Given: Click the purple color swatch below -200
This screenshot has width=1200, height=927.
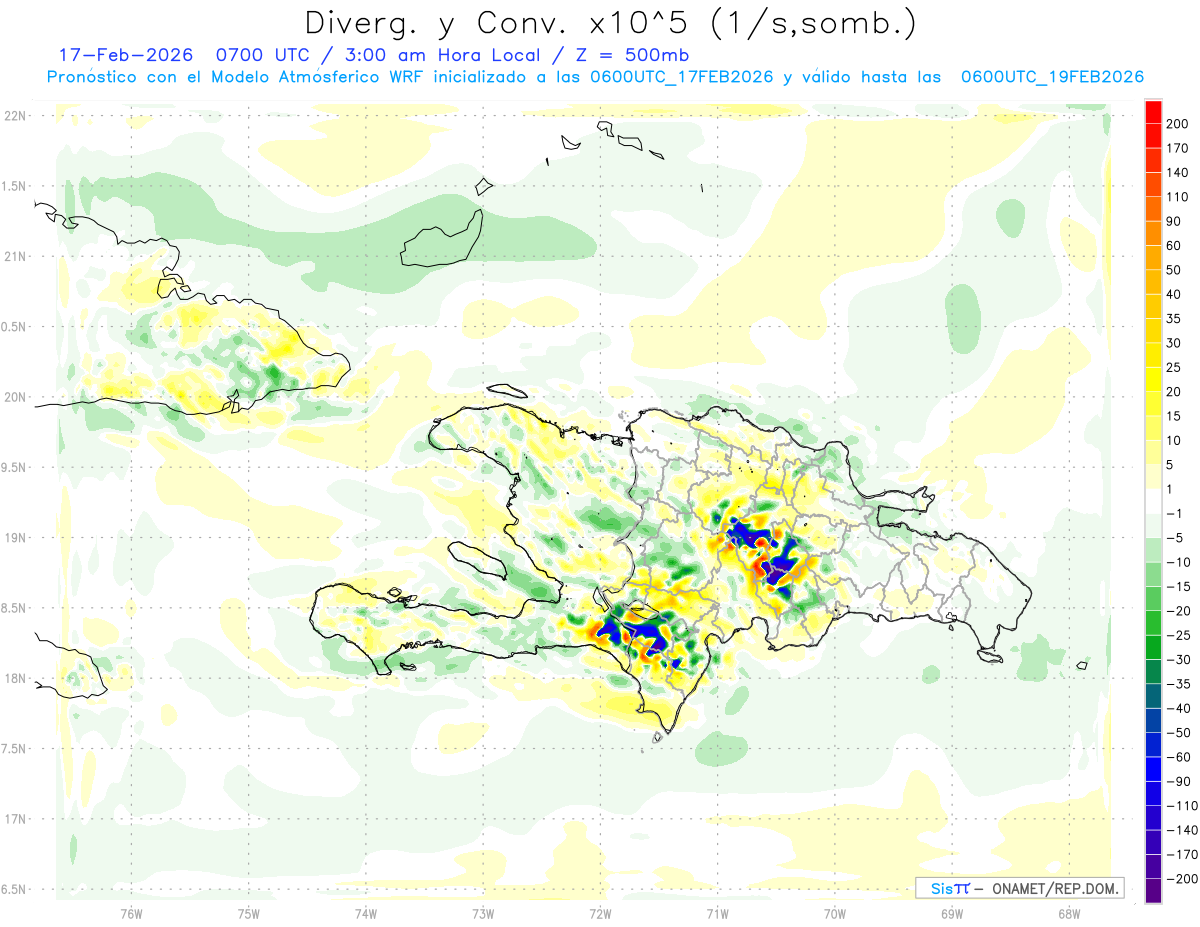Looking at the screenshot, I should pos(1153,891).
